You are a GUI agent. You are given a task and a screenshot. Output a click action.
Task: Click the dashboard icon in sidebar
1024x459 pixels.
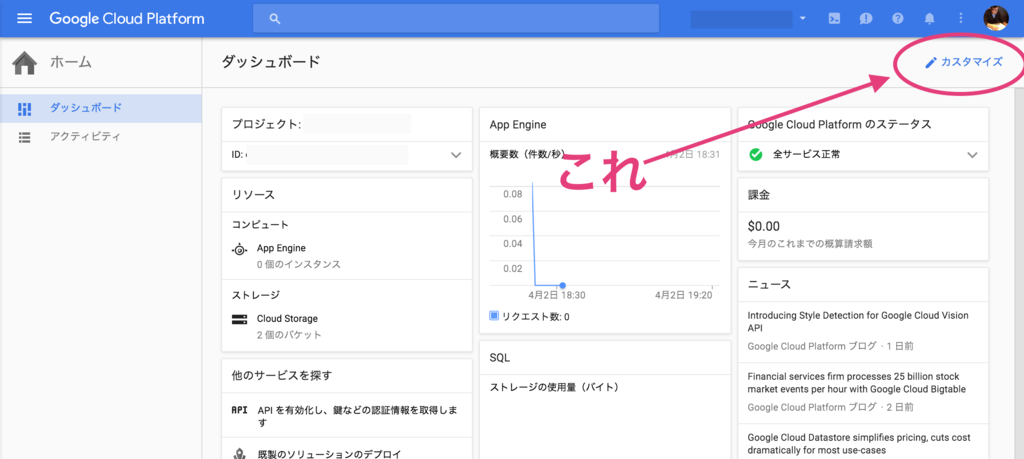[x=25, y=109]
